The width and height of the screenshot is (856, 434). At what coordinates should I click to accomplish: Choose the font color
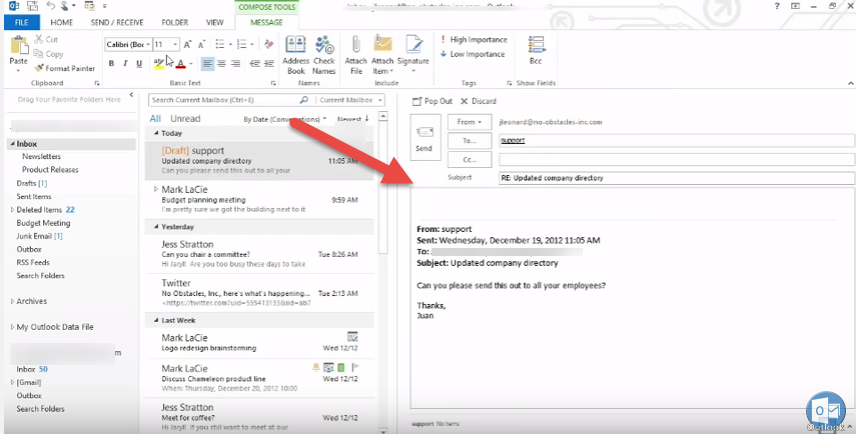[x=181, y=63]
